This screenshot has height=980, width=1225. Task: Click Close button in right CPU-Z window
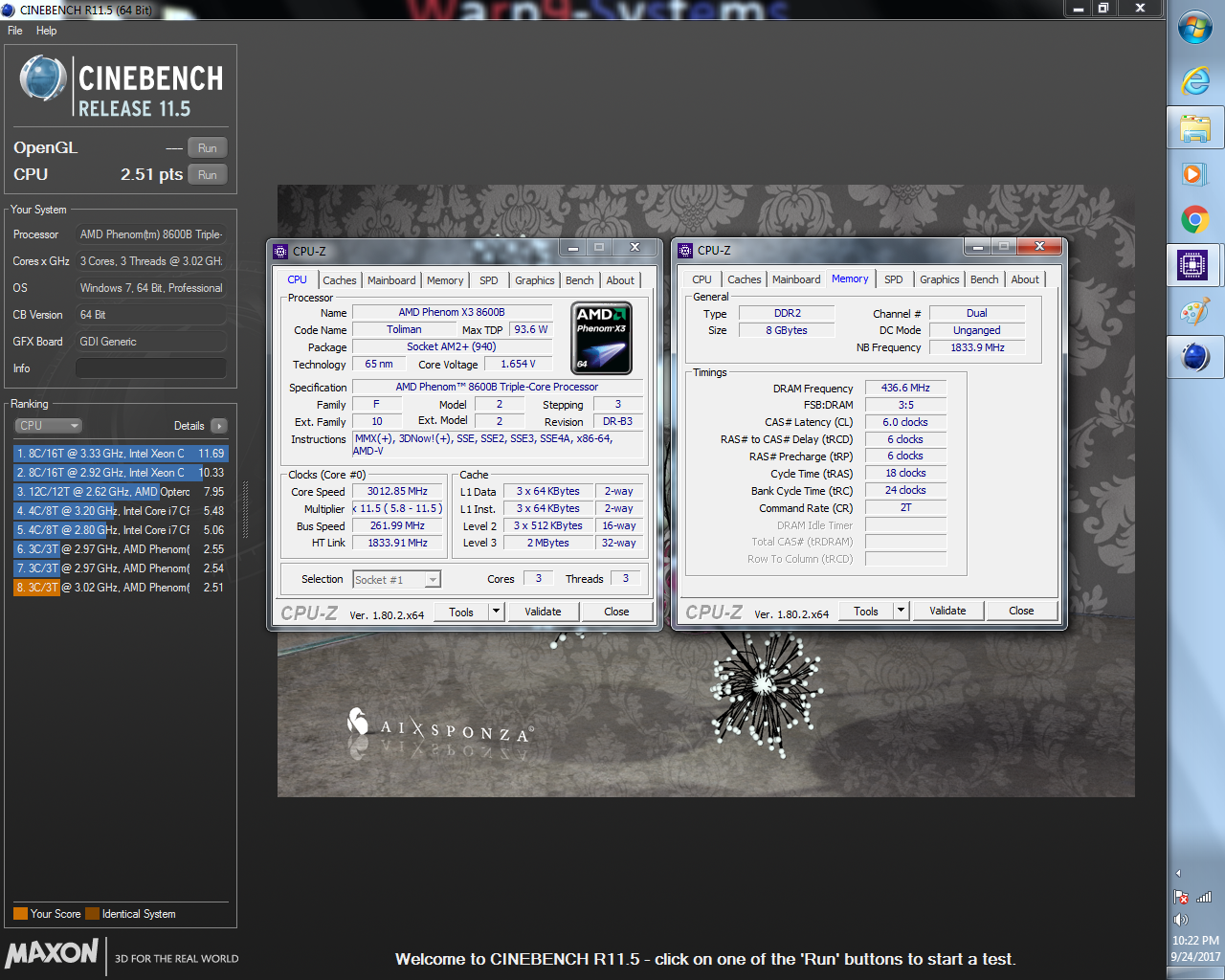pyautogui.click(x=1021, y=611)
